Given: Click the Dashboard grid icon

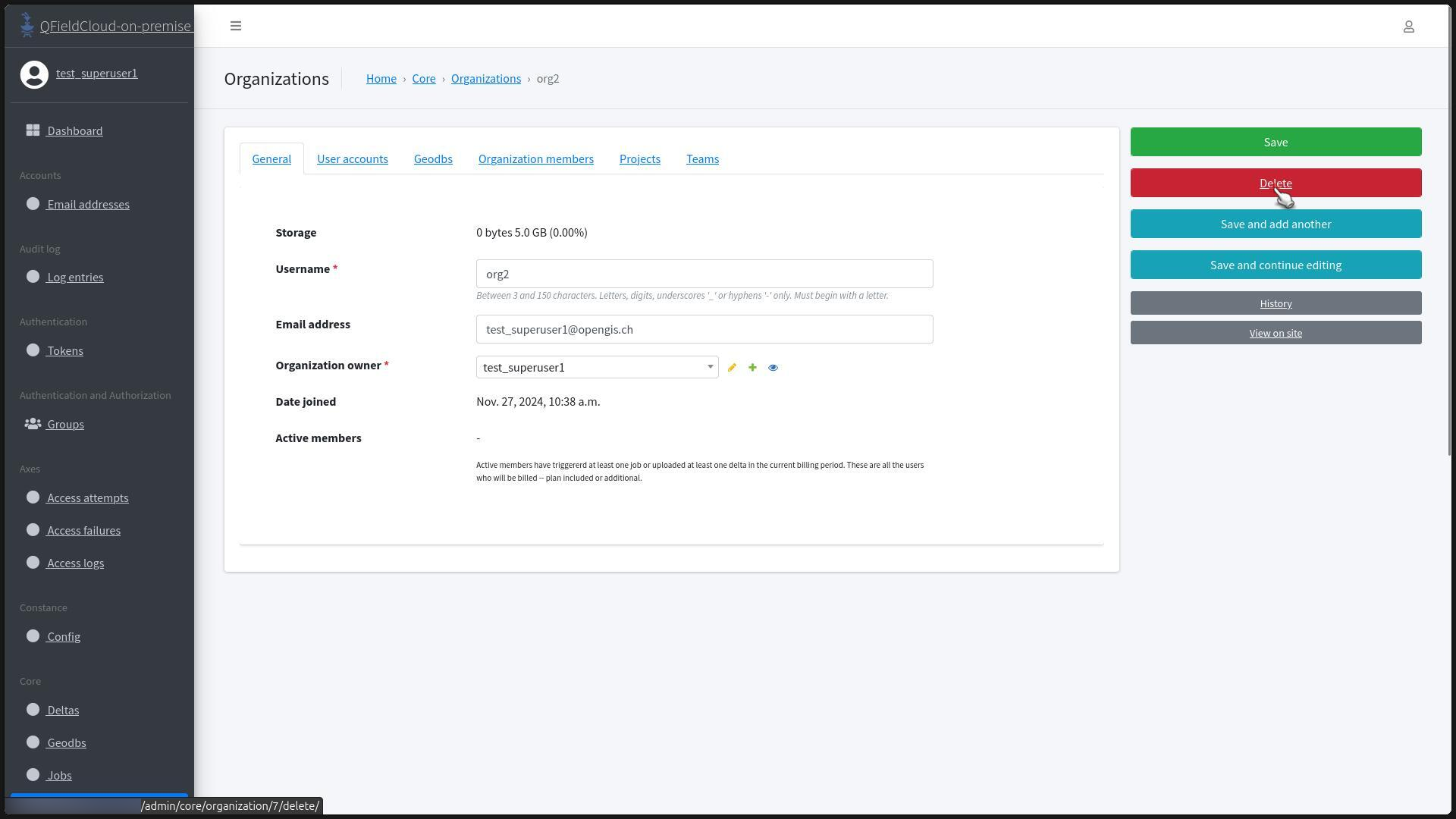Looking at the screenshot, I should (33, 130).
